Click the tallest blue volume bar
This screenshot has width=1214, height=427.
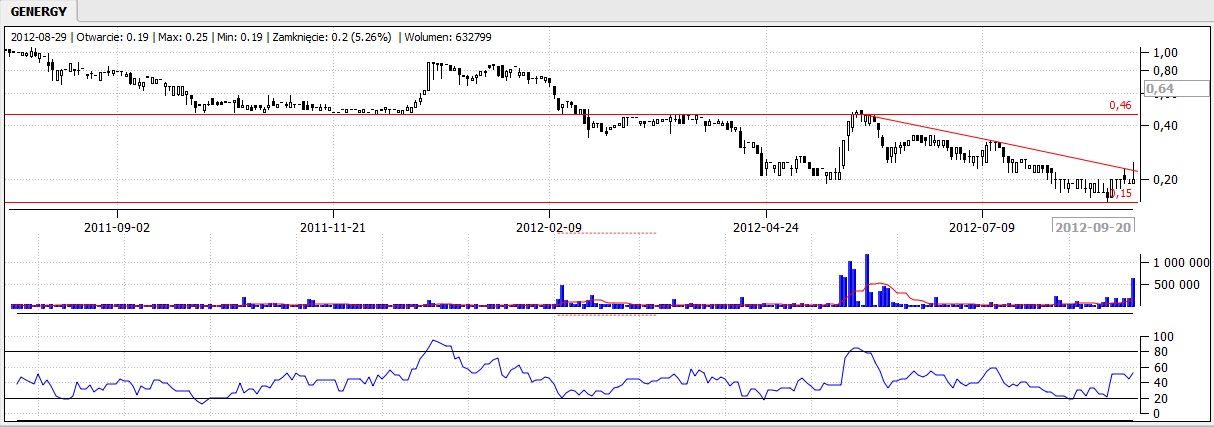pos(867,281)
